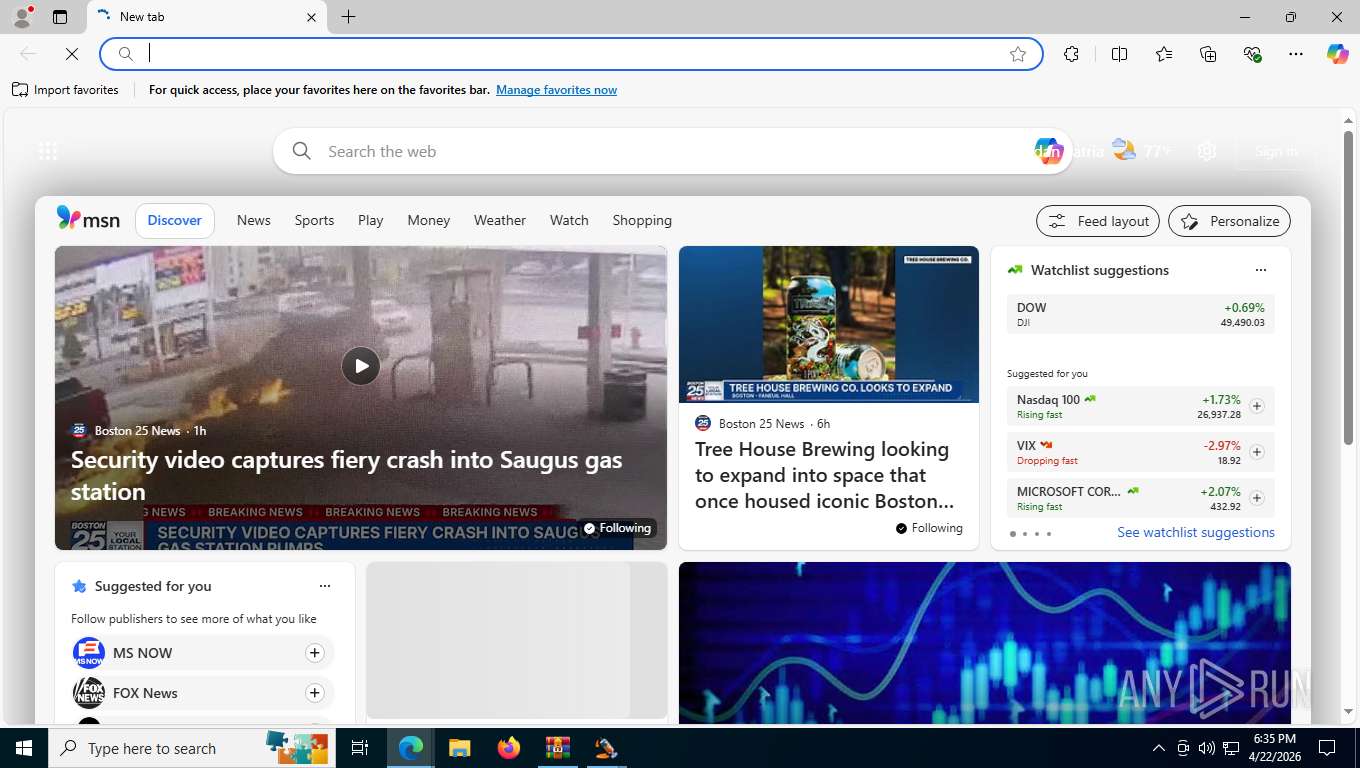This screenshot has height=768, width=1360.
Task: Toggle Following on Tree House card
Action: [929, 528]
